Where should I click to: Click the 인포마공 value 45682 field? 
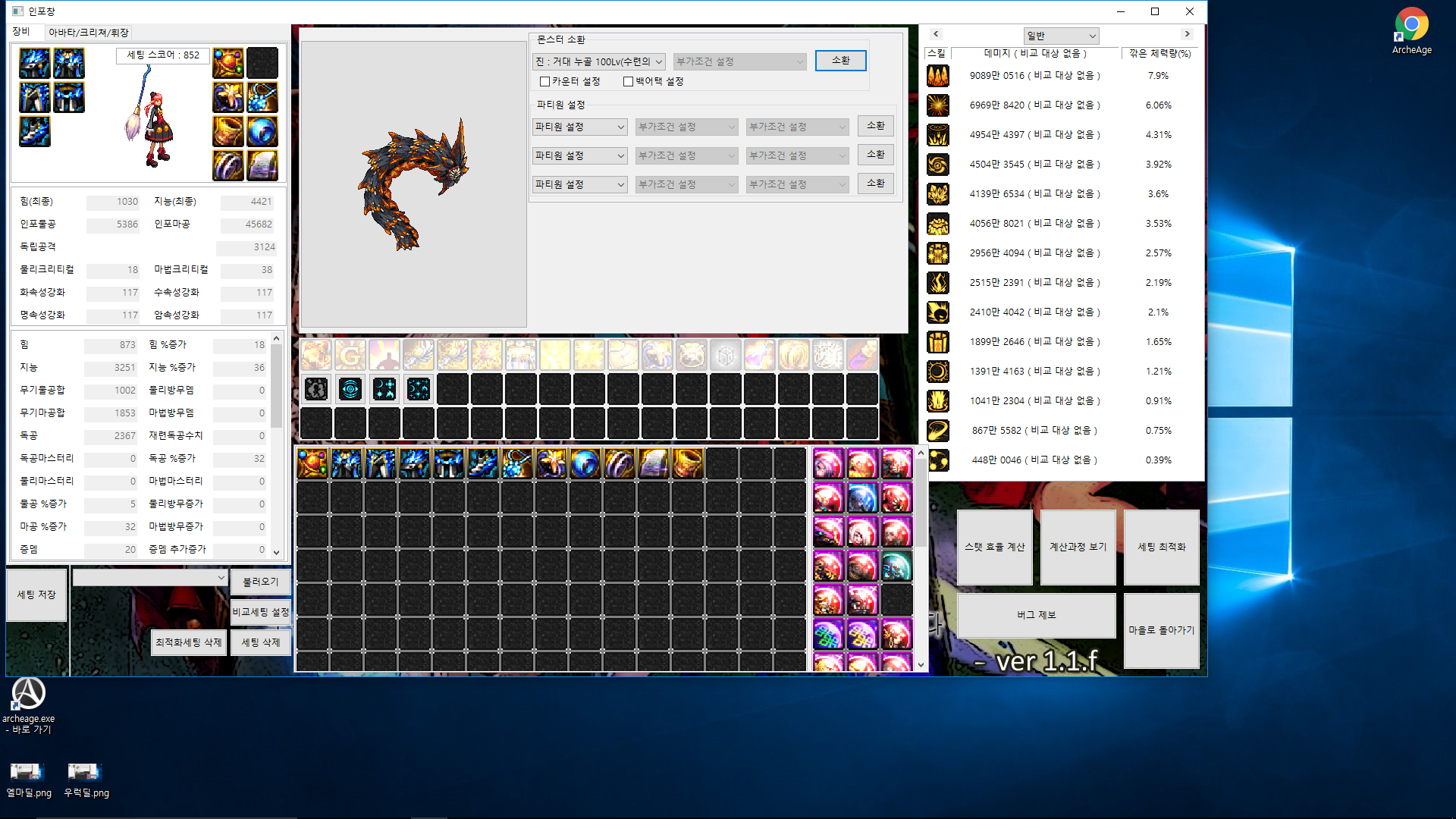246,224
